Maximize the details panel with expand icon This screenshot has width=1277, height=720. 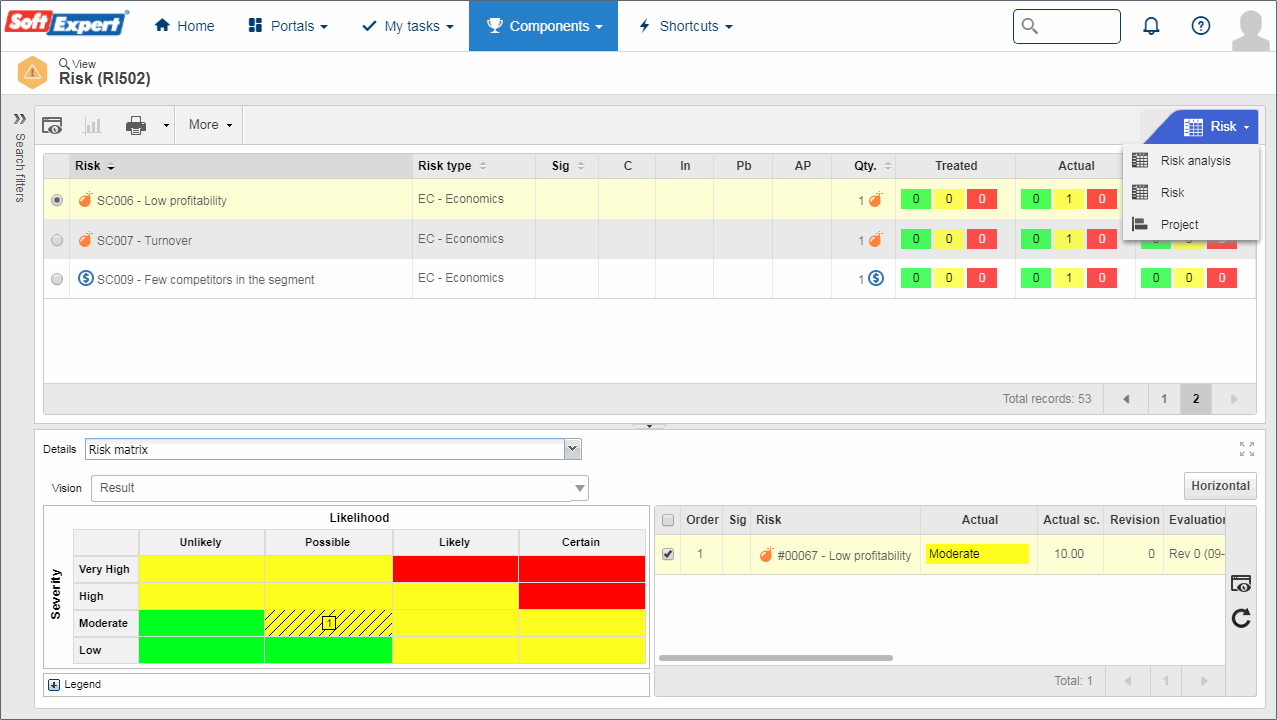click(x=1247, y=449)
